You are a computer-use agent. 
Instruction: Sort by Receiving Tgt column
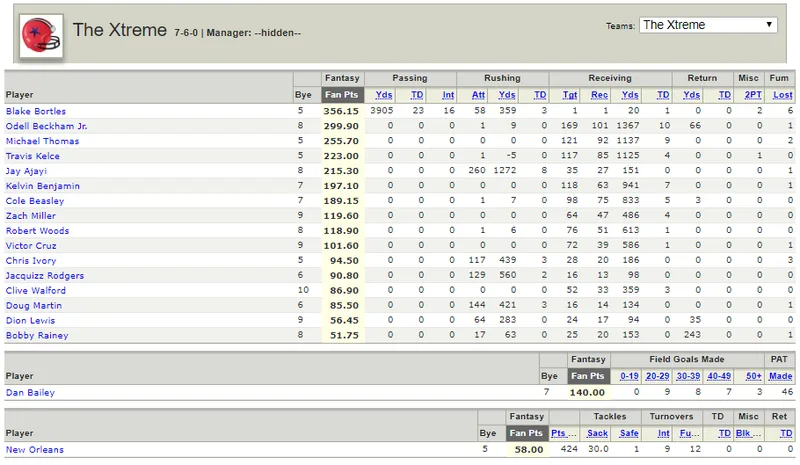pyautogui.click(x=569, y=94)
